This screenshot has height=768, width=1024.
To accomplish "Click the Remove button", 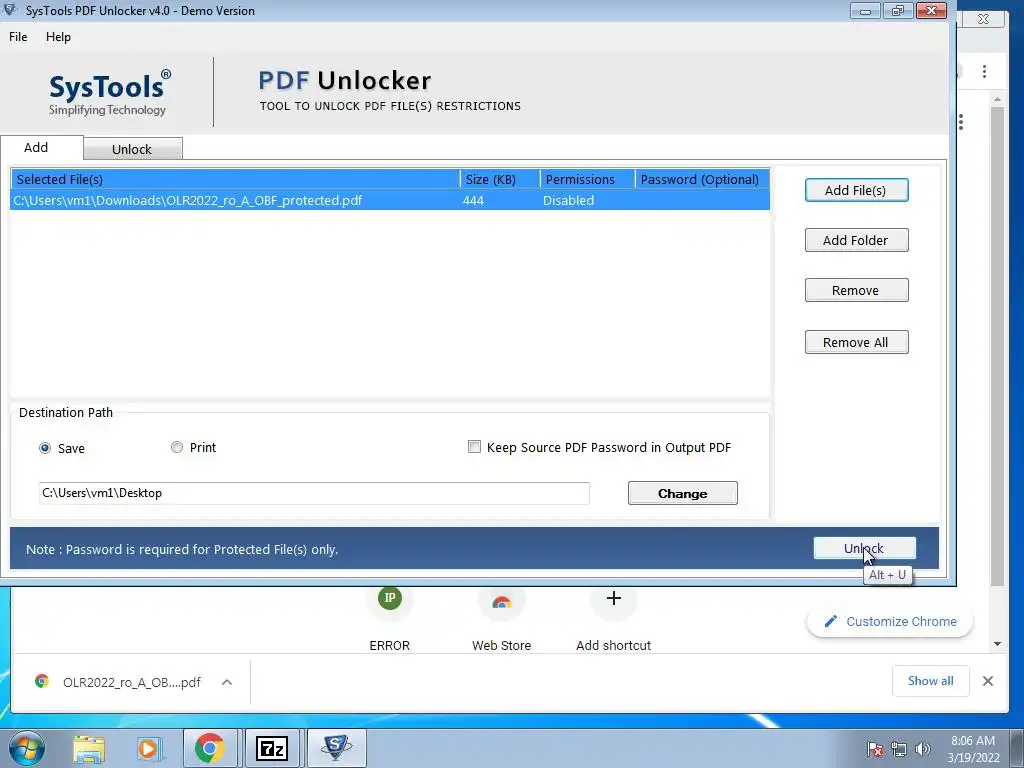I will (x=856, y=291).
